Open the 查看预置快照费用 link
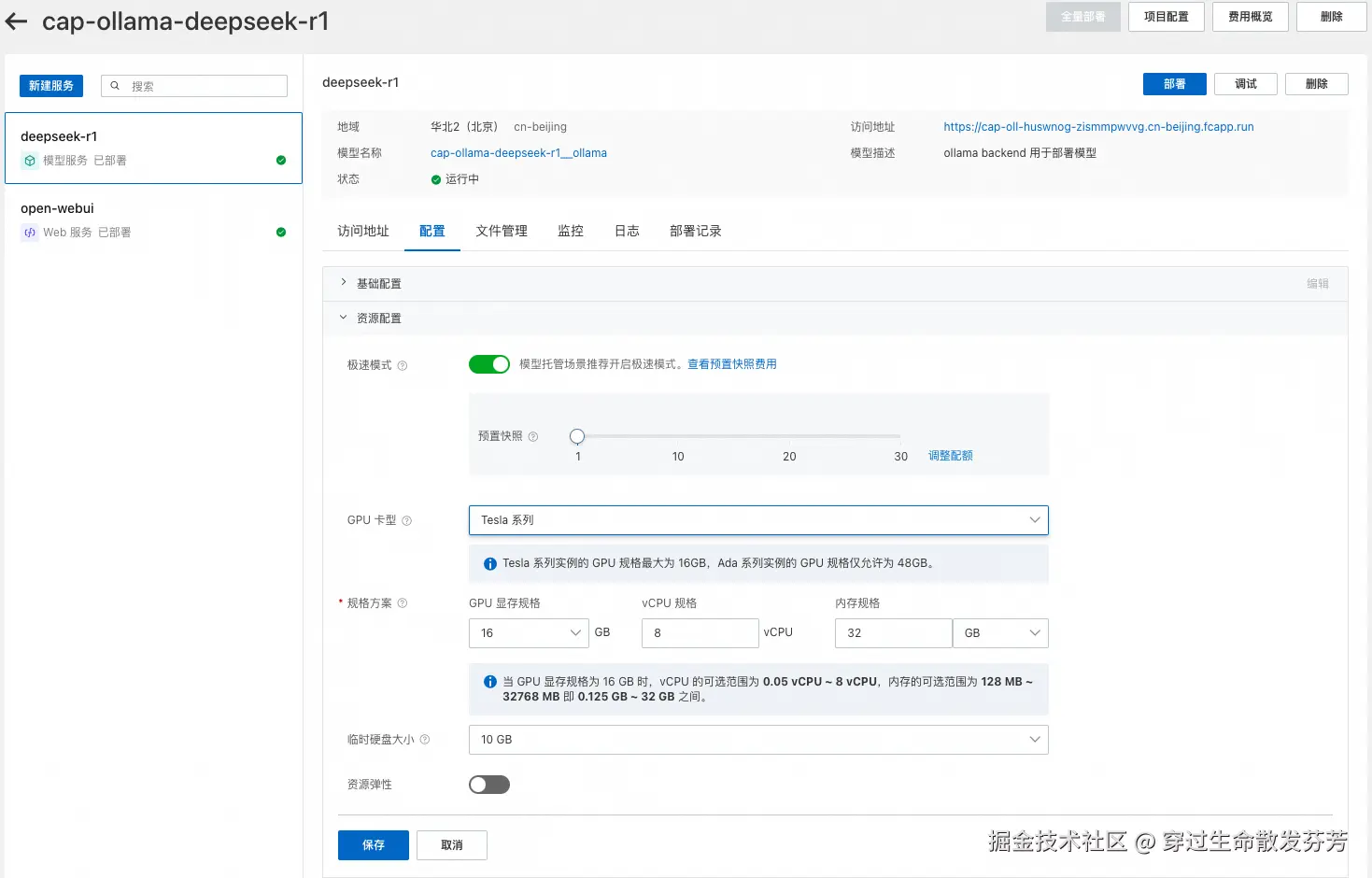 [732, 364]
